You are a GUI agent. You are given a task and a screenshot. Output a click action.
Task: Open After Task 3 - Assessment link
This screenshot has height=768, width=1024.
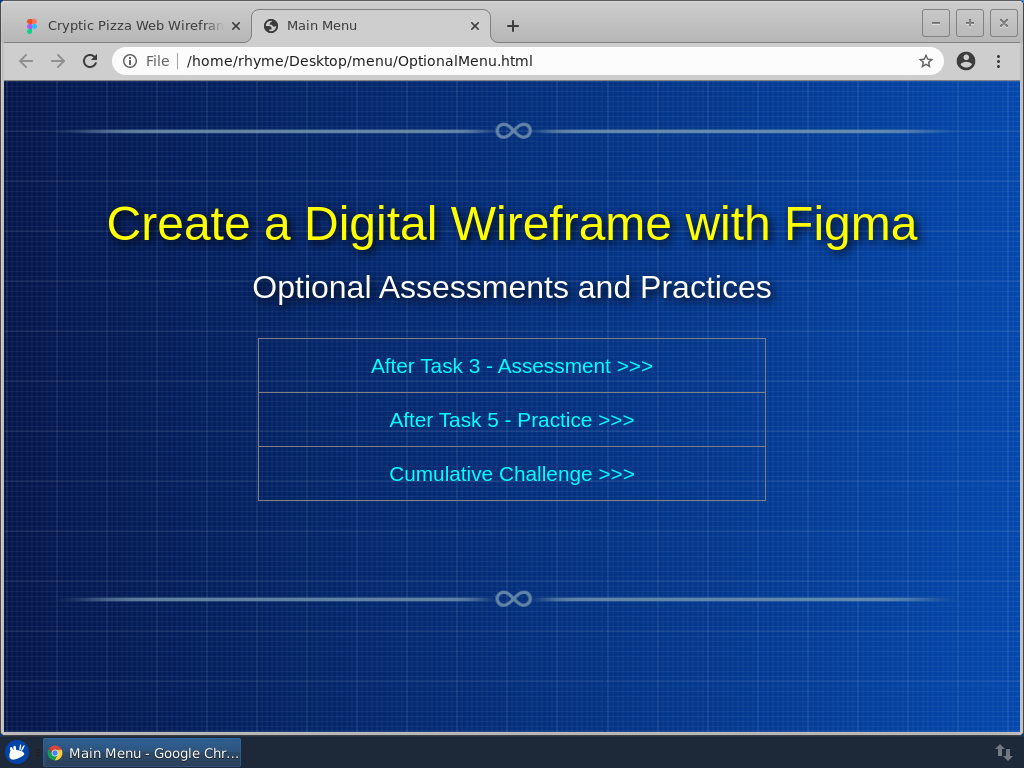coord(511,366)
